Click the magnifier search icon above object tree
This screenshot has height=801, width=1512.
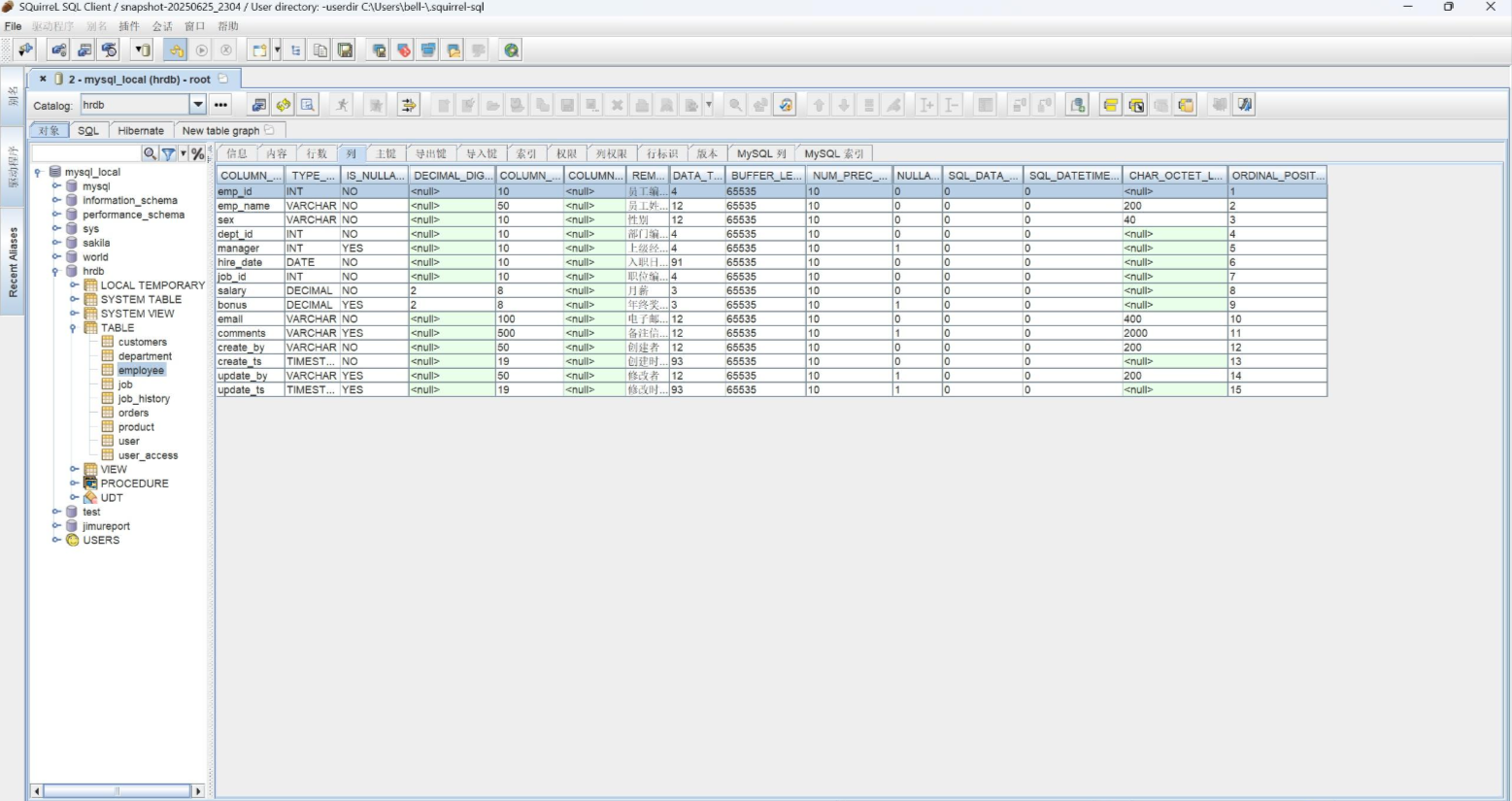150,153
